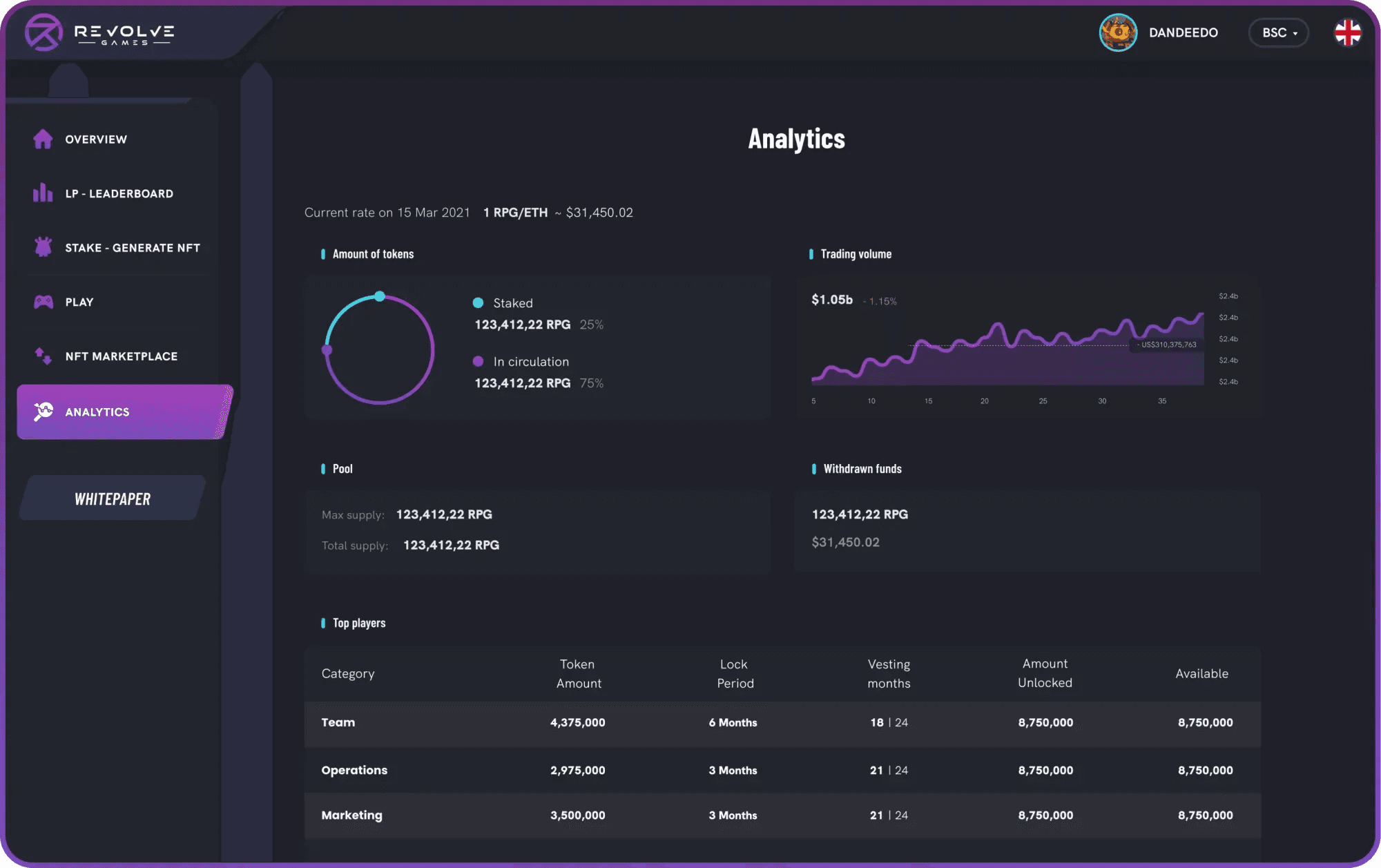Click the Analytics magnifier icon
This screenshot has width=1381, height=868.
(x=43, y=412)
